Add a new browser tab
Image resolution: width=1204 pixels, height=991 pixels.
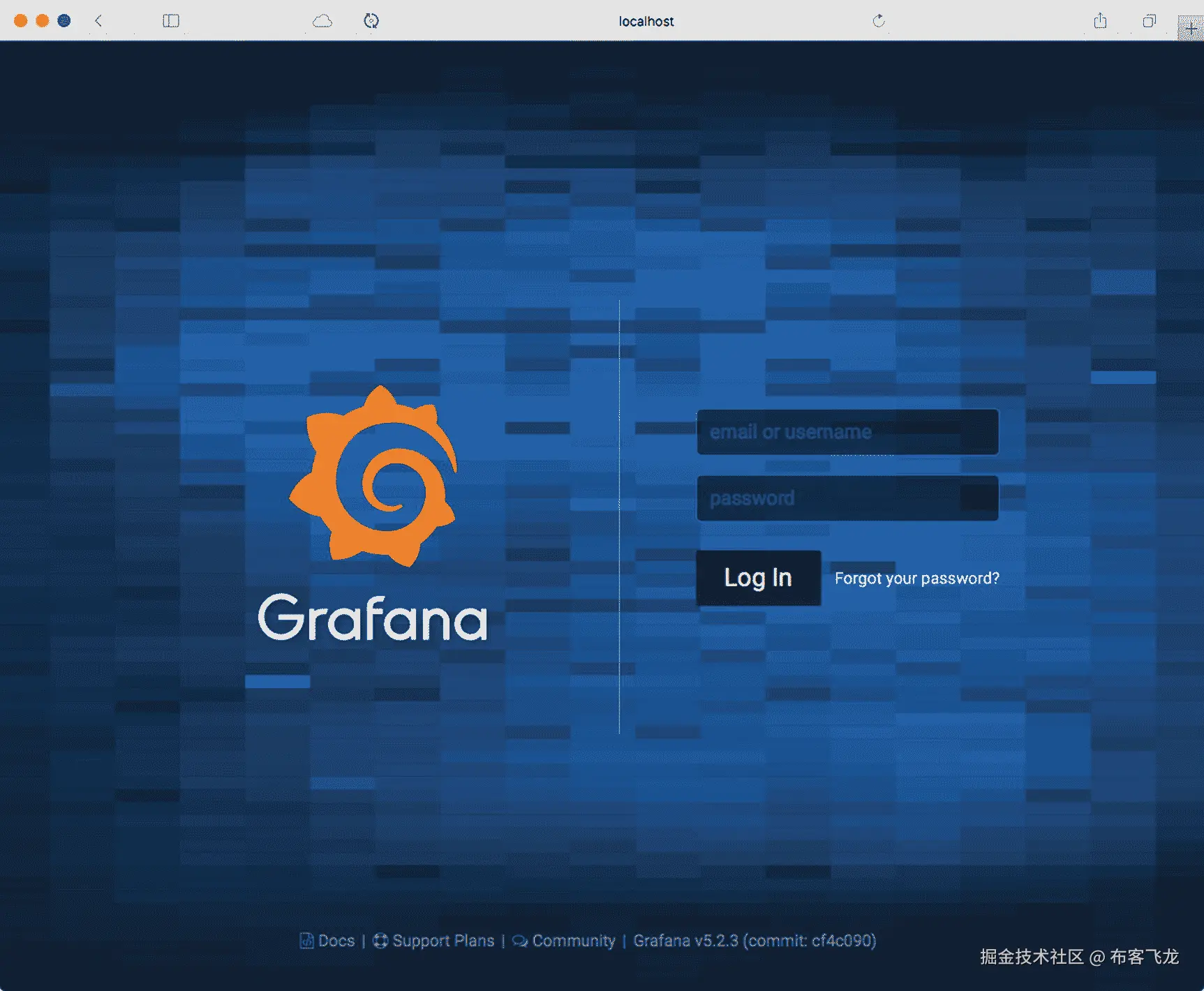coord(1191,28)
